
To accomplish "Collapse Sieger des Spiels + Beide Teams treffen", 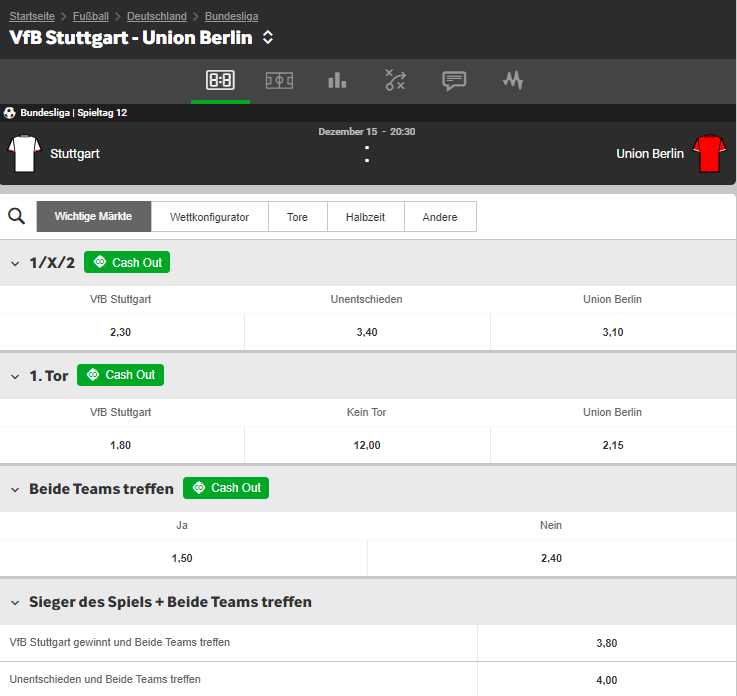I will pos(15,602).
